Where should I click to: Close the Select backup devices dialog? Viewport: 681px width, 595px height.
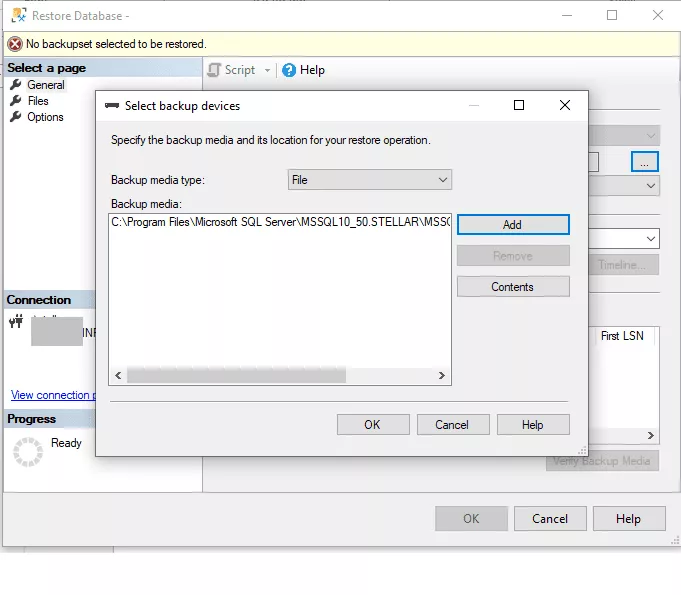(565, 106)
